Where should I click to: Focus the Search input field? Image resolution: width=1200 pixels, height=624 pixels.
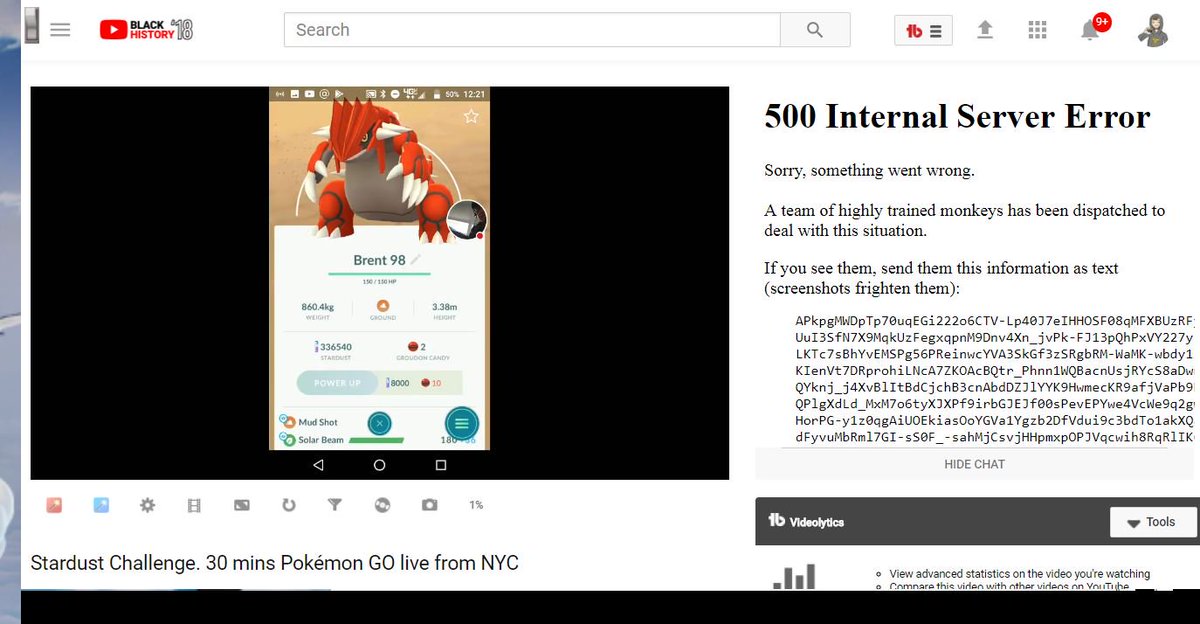tap(532, 30)
